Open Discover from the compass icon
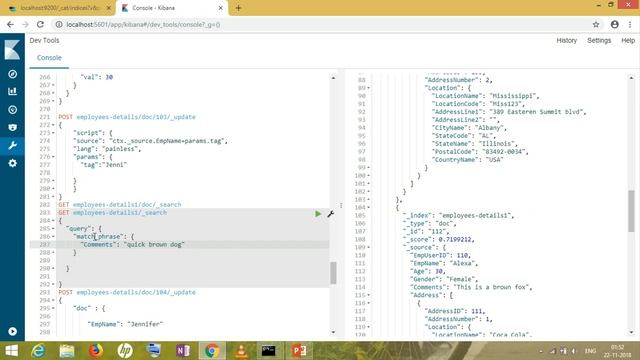 (12, 74)
